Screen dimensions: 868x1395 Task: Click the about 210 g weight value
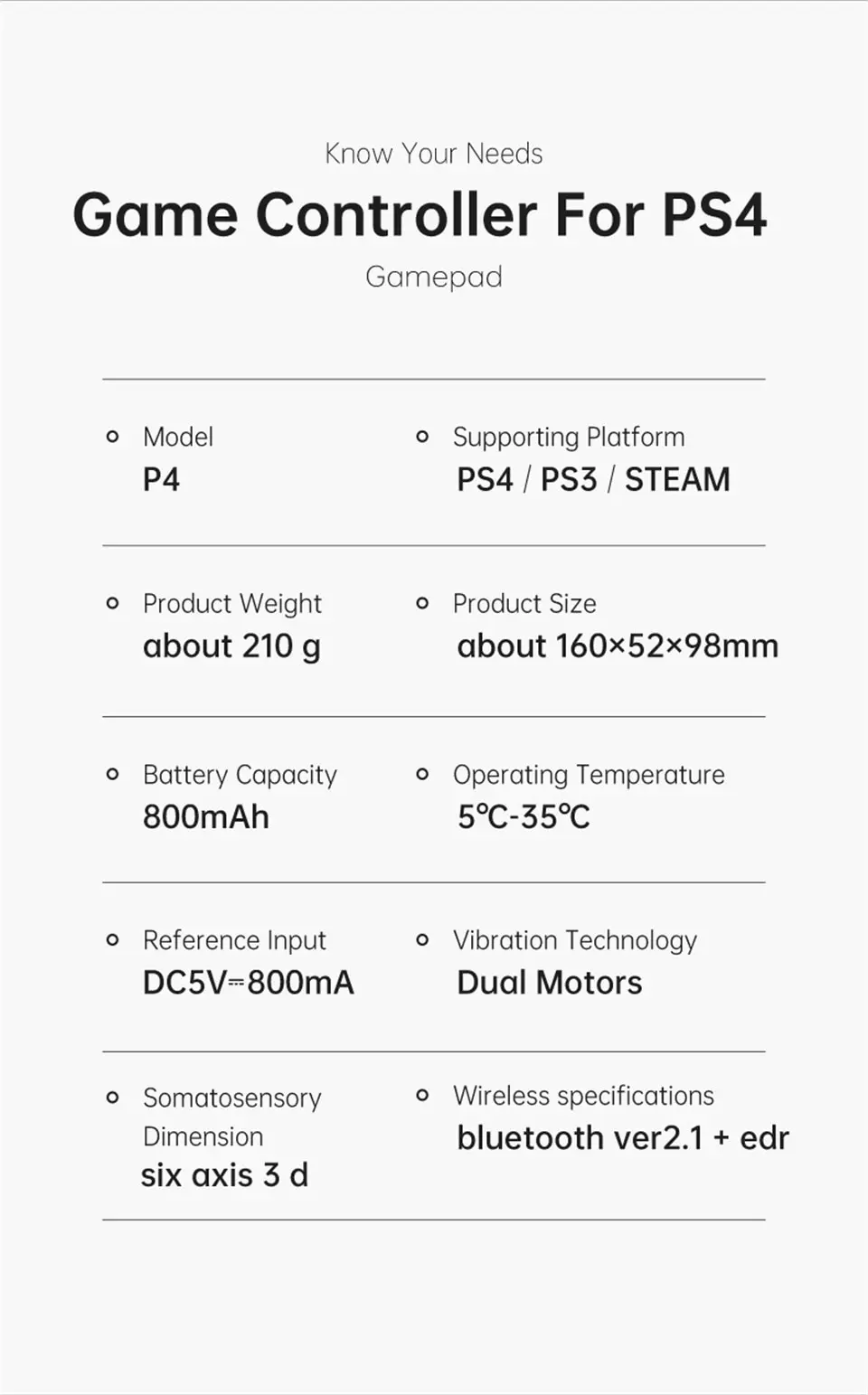[231, 647]
